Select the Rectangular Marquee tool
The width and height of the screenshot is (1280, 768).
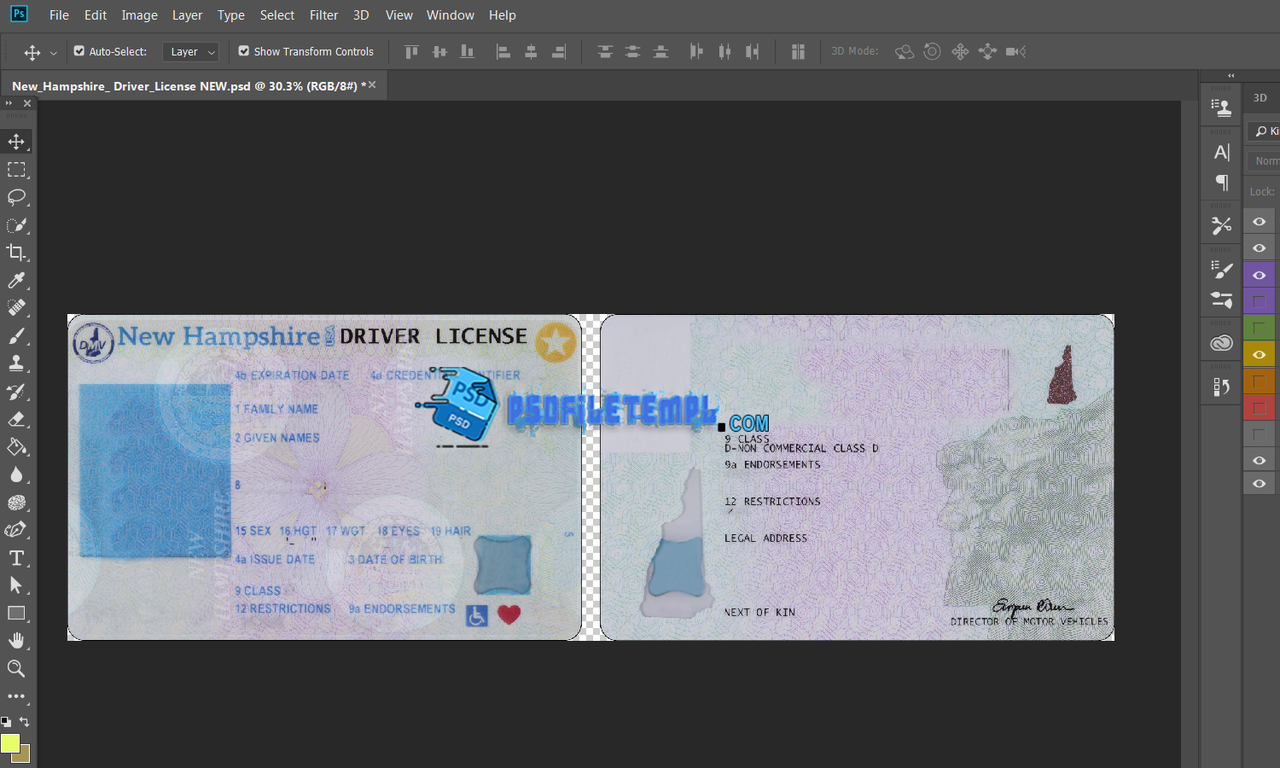pyautogui.click(x=16, y=169)
